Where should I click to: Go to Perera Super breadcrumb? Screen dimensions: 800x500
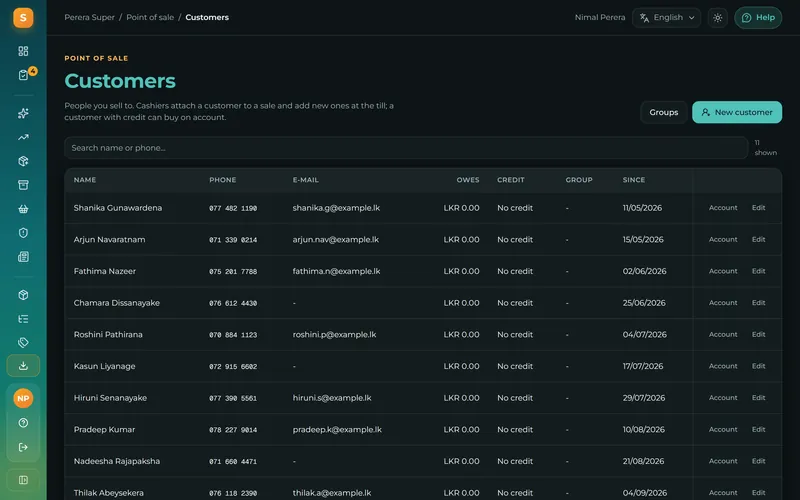(89, 17)
